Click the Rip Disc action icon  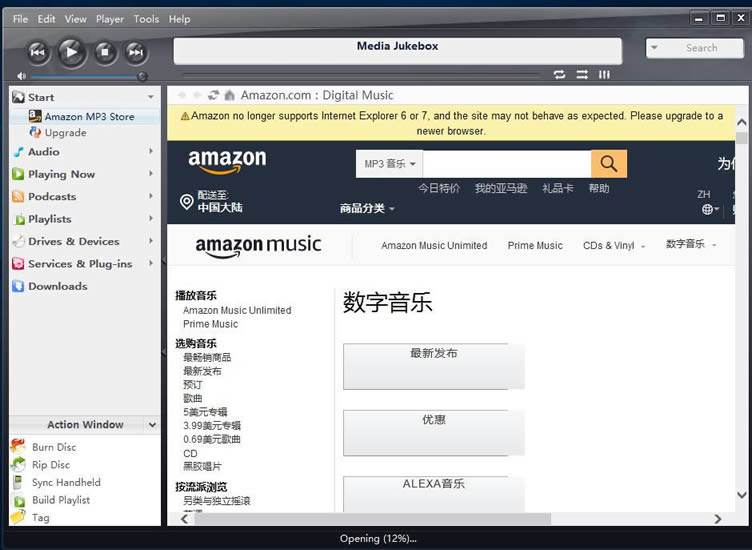(18, 464)
